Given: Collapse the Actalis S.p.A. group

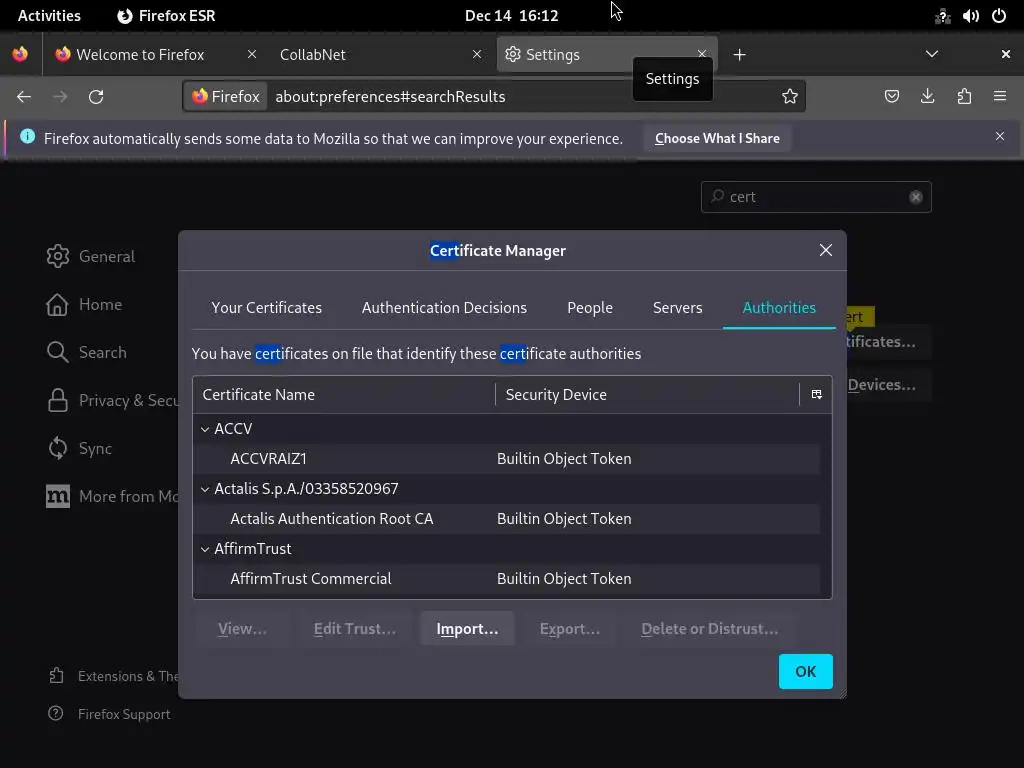Looking at the screenshot, I should click(205, 489).
